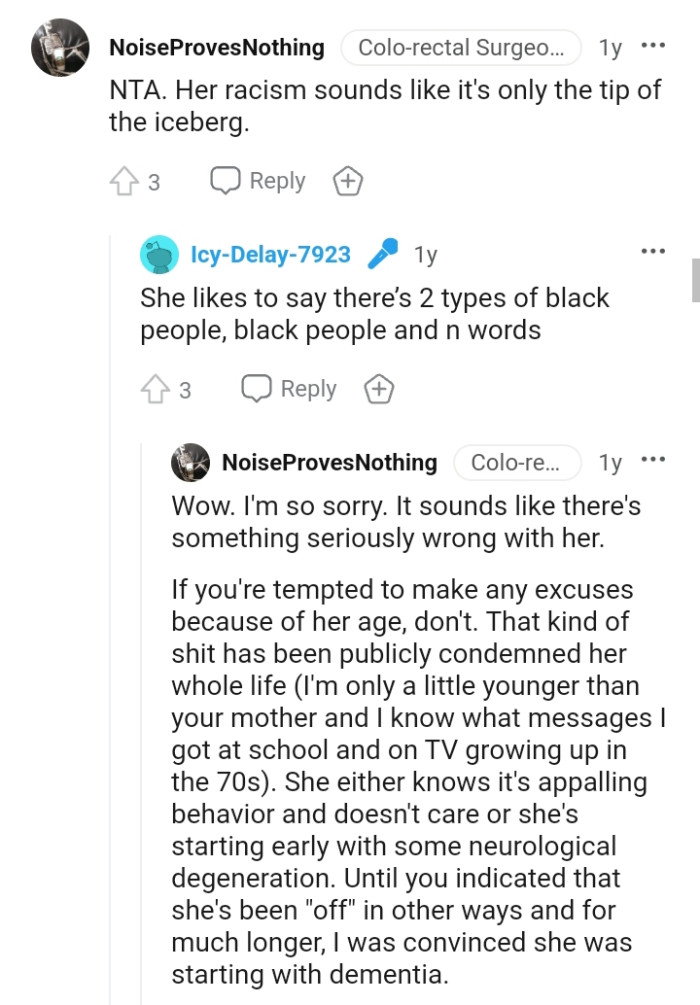This screenshot has height=1005, width=700.
Task: Upvote Icy-Delay-7923's reply
Action: pyautogui.click(x=155, y=388)
